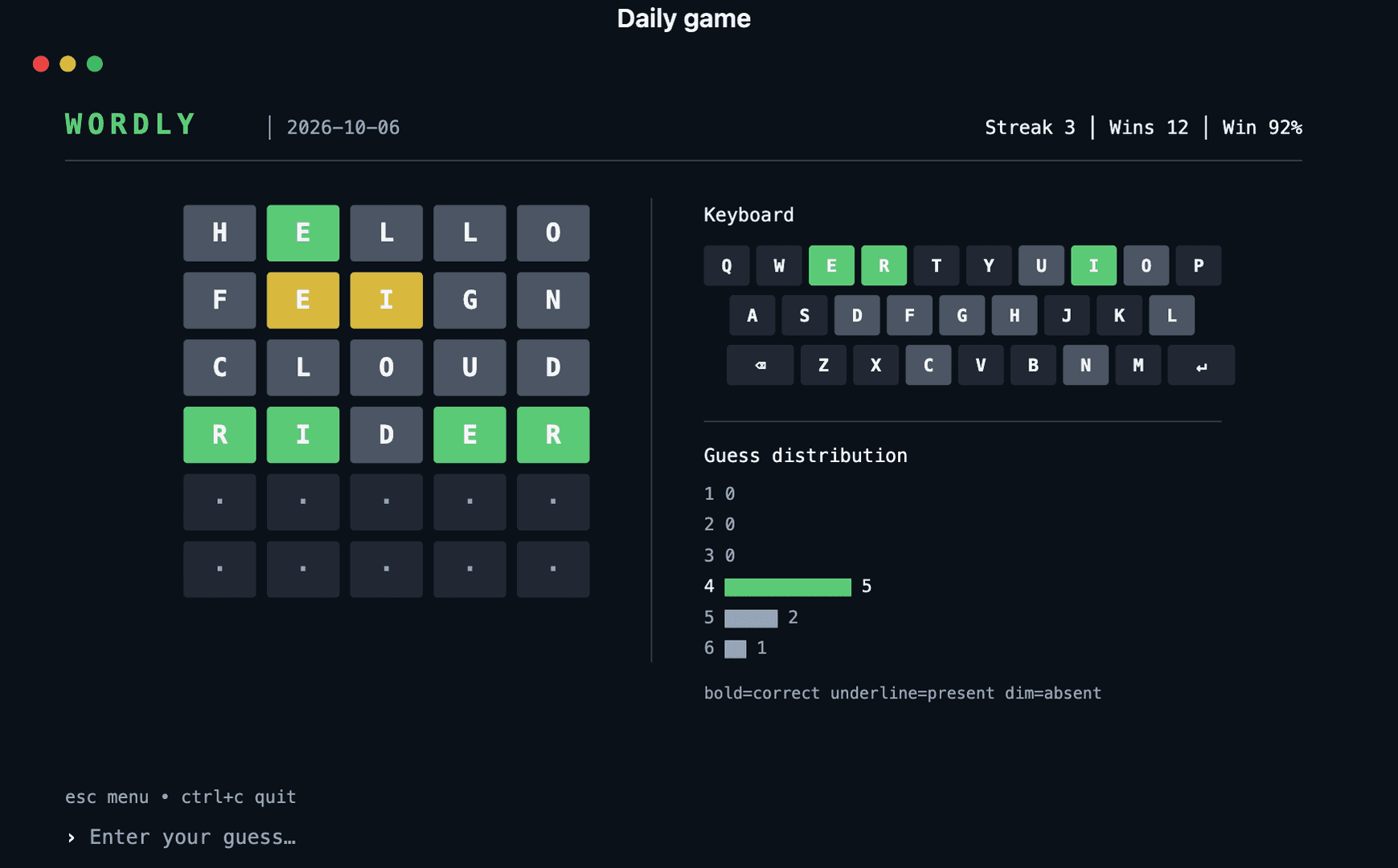Hit the S key on keyboard

click(805, 315)
